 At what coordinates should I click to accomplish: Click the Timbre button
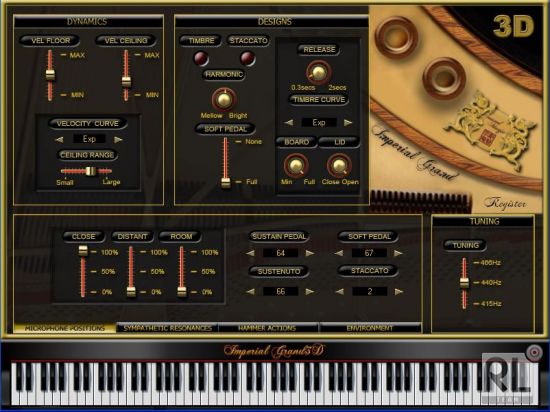tap(201, 40)
